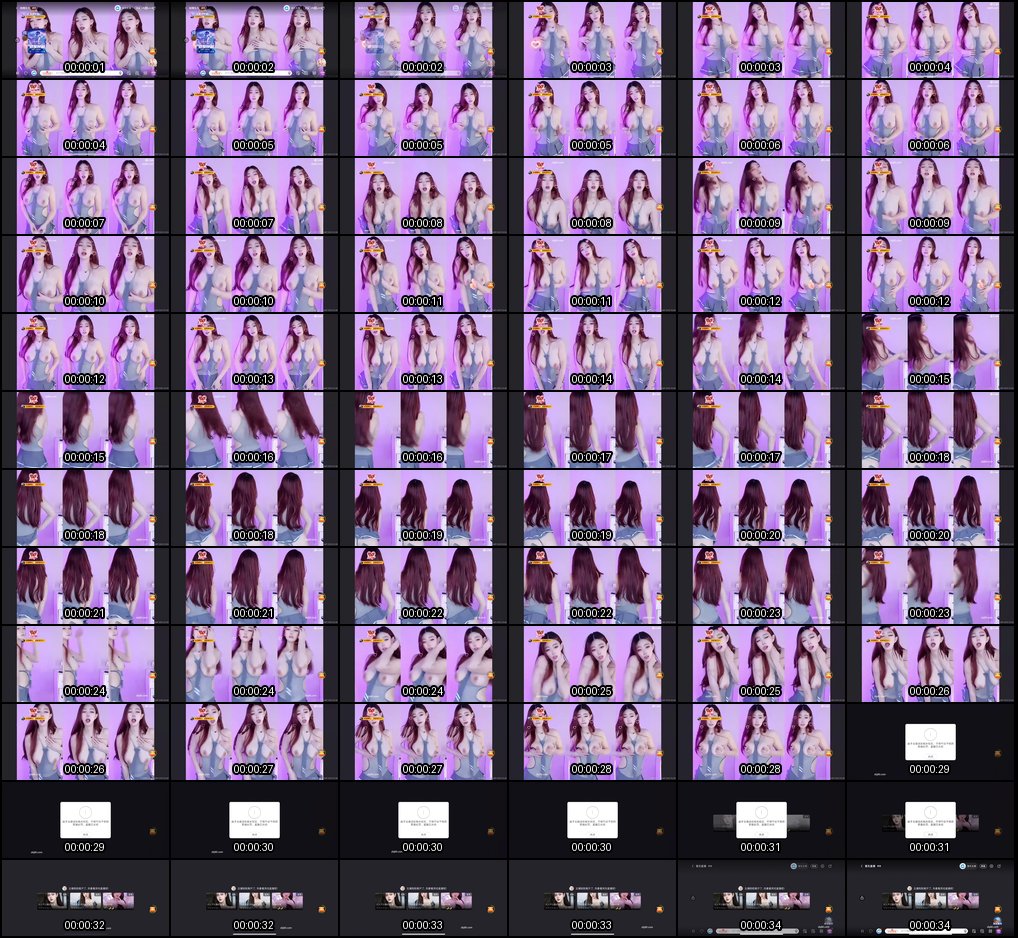Click the first thumbnail stamped 00:00:21
Image resolution: width=1018 pixels, height=938 pixels.
click(85, 586)
